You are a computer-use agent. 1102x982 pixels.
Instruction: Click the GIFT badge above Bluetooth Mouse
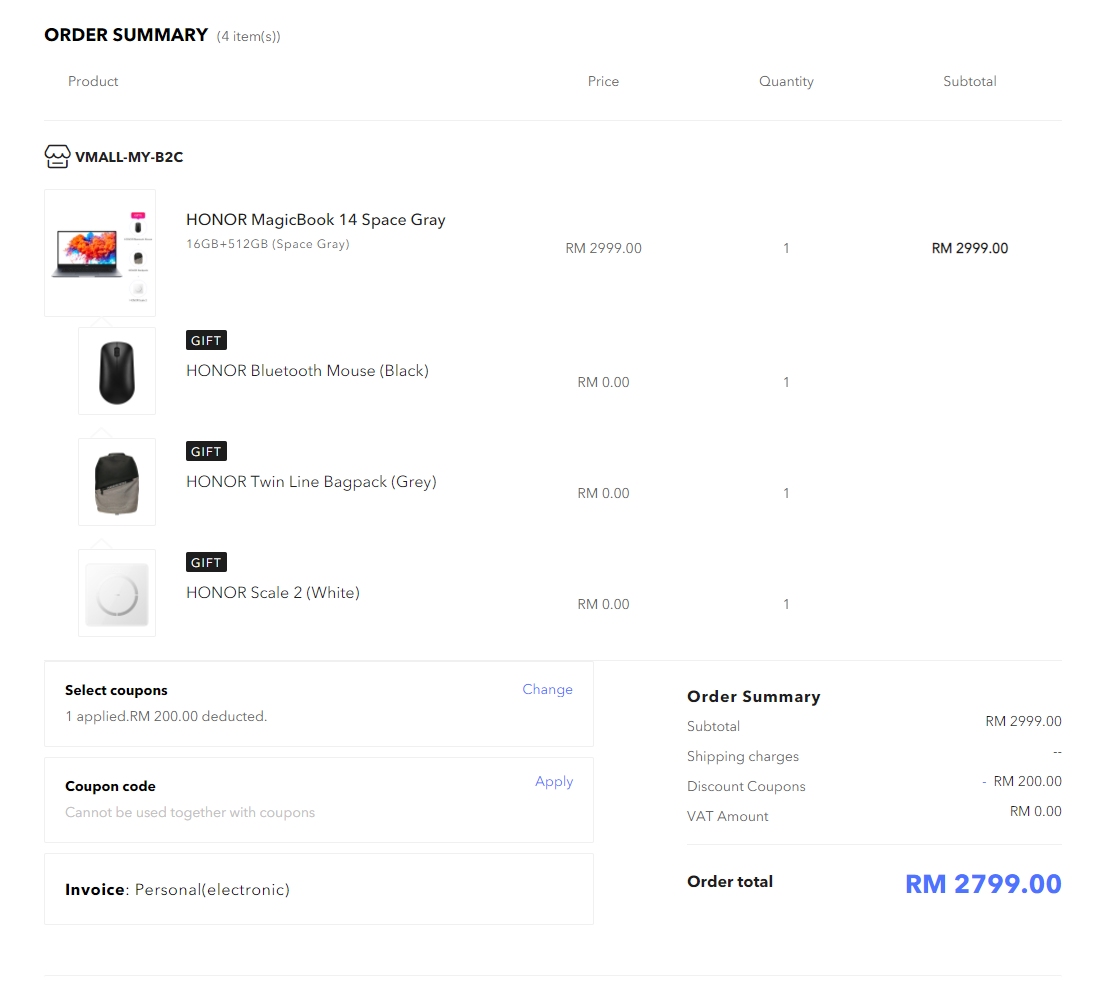(x=206, y=341)
